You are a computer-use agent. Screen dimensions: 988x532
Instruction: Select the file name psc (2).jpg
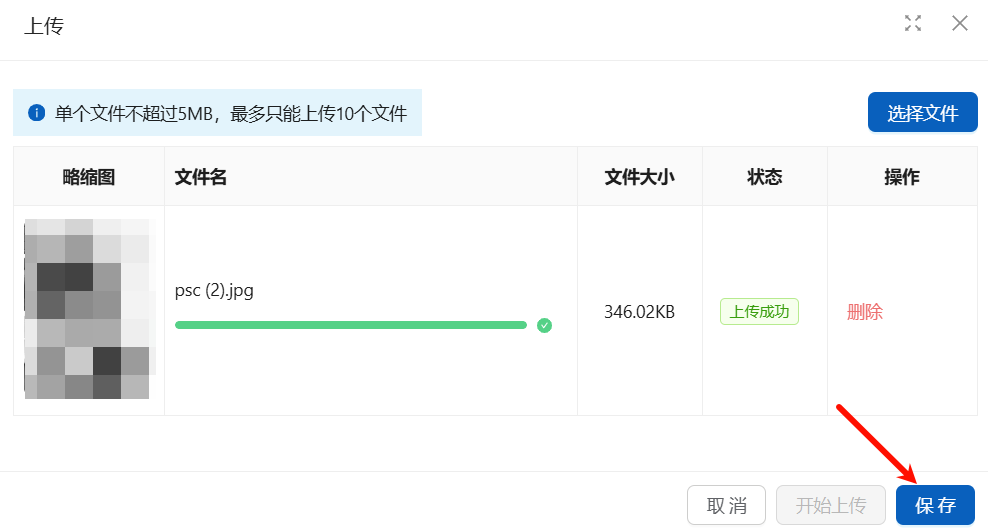click(x=214, y=291)
